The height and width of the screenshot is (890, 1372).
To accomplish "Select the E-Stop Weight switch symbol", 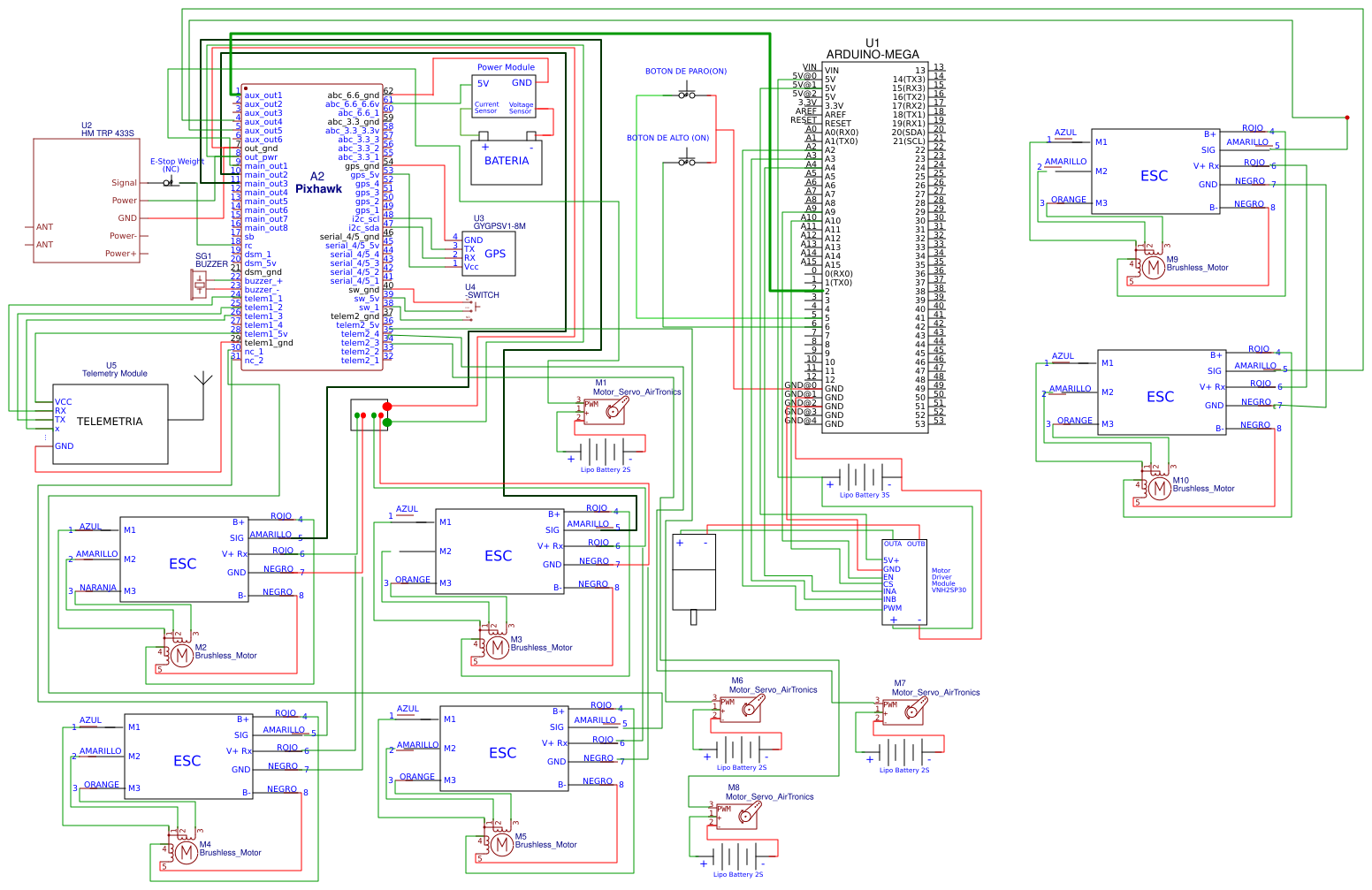I will pyautogui.click(x=171, y=183).
